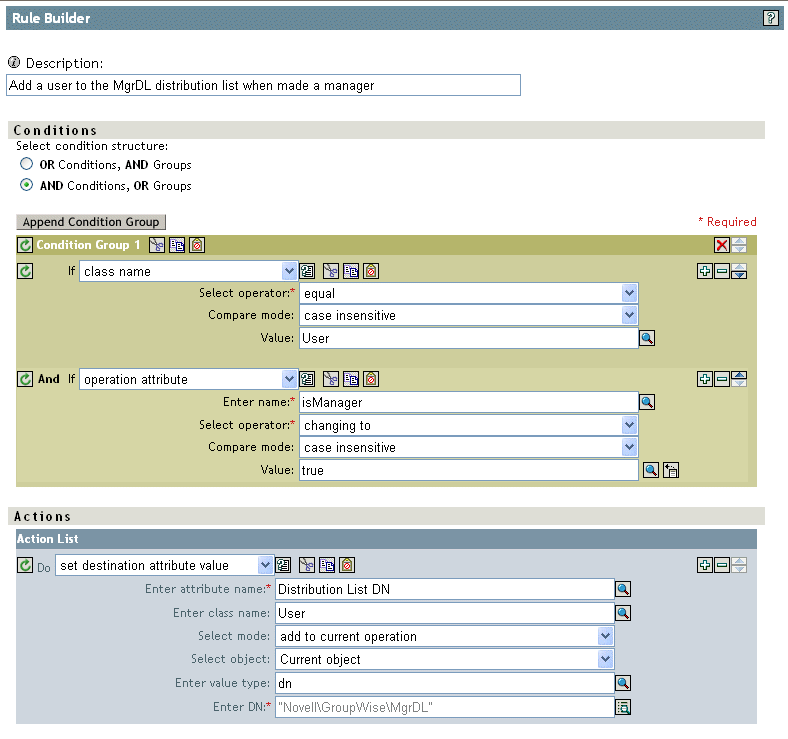This screenshot has height=739, width=788.
Task: Expand the 'changing to' operator dropdown
Action: [629, 425]
